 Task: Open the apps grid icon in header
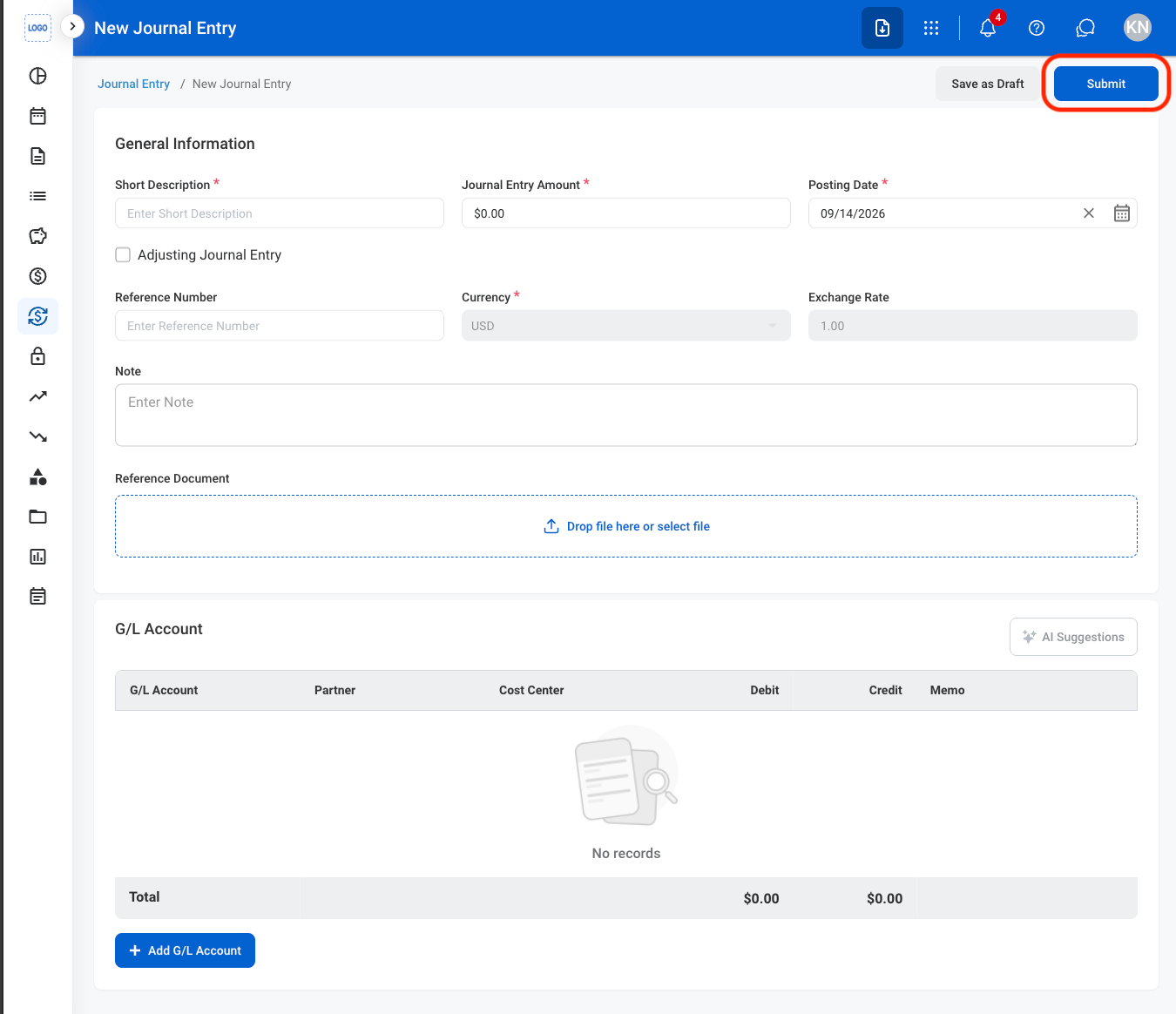pyautogui.click(x=931, y=28)
